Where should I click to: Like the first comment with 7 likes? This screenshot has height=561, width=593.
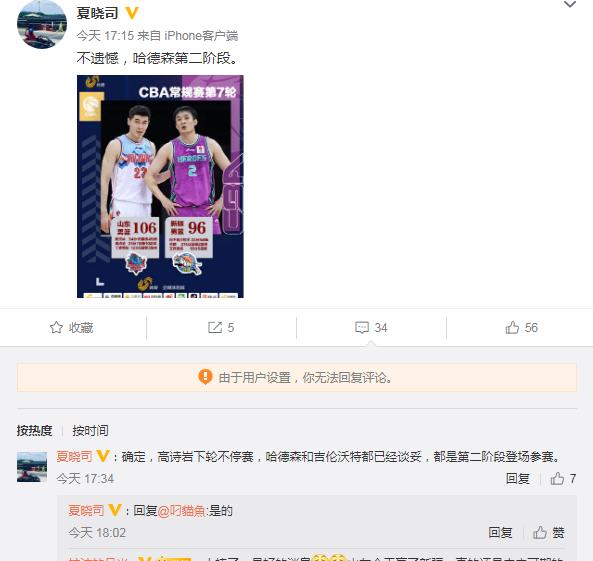pyautogui.click(x=557, y=479)
